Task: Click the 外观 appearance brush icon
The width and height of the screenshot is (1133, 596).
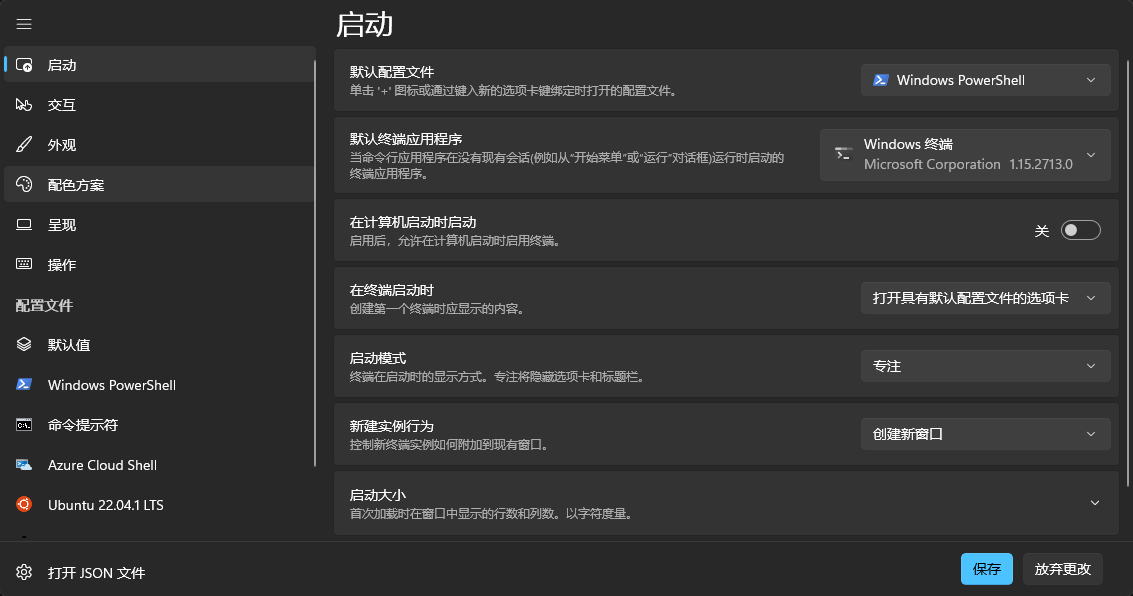Action: point(25,145)
